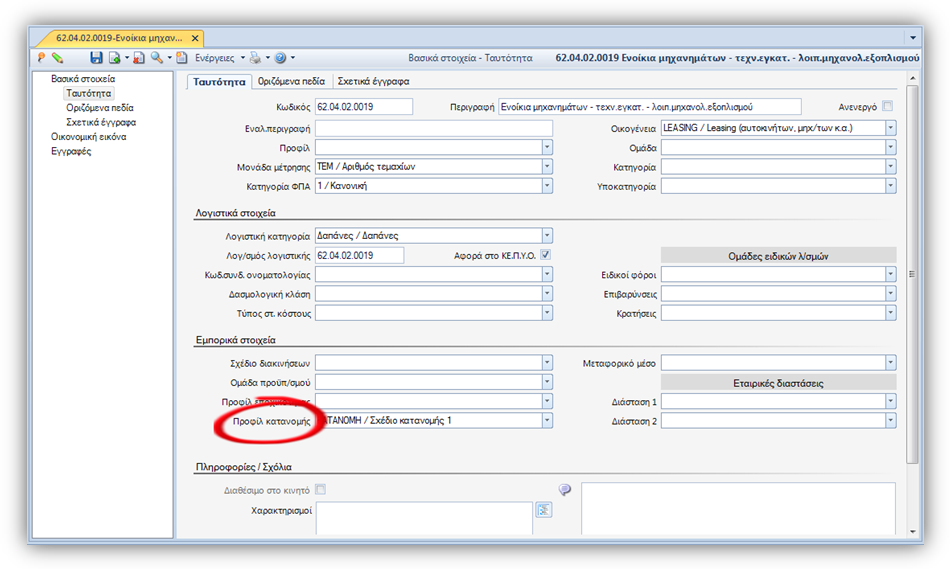Select Οικονομική εικόνα in the side tree
This screenshot has width=950, height=569.
coord(88,136)
